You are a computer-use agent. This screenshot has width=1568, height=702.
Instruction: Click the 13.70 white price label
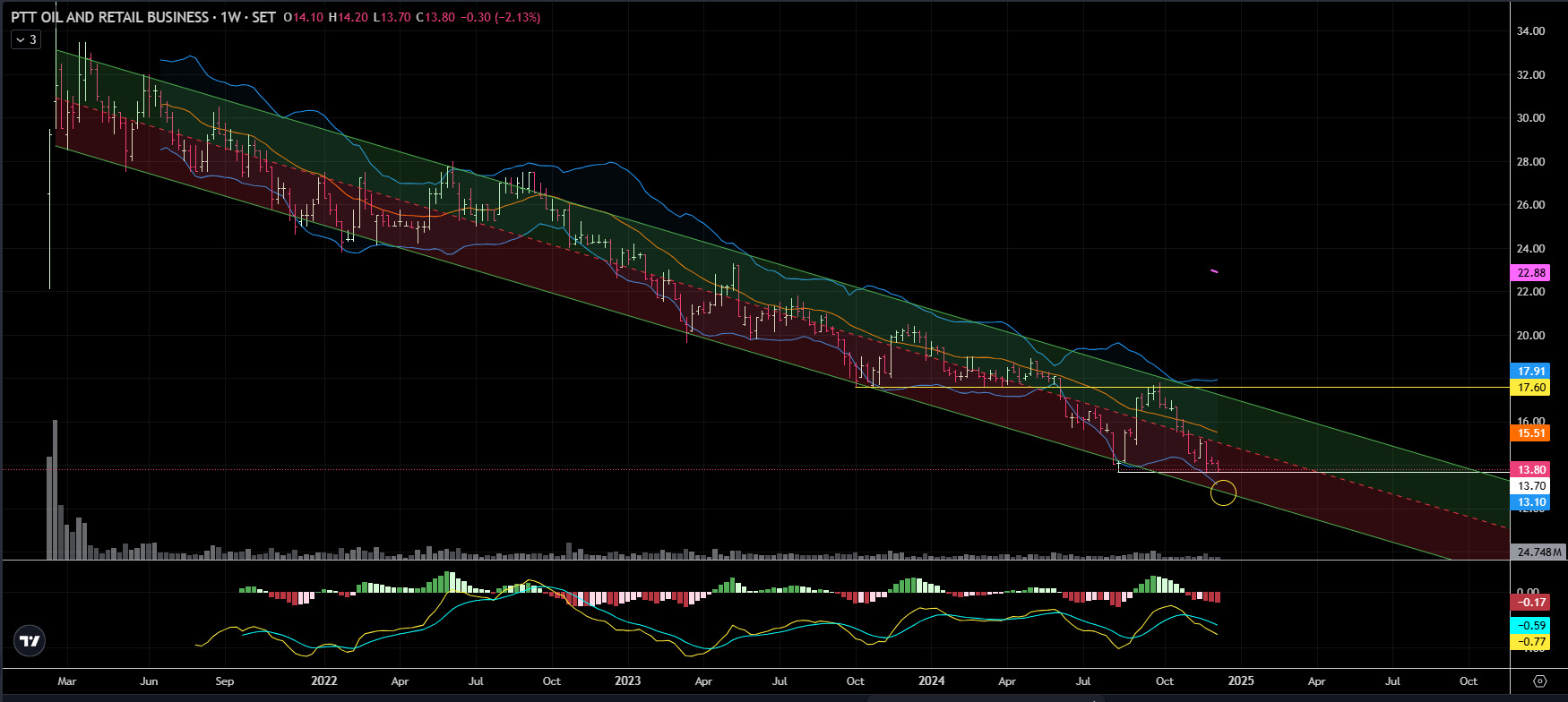[x=1530, y=486]
